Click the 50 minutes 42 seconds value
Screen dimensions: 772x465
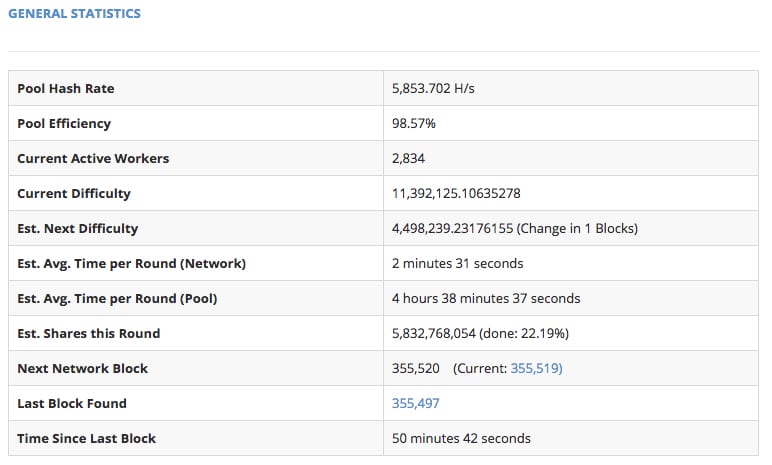point(461,439)
